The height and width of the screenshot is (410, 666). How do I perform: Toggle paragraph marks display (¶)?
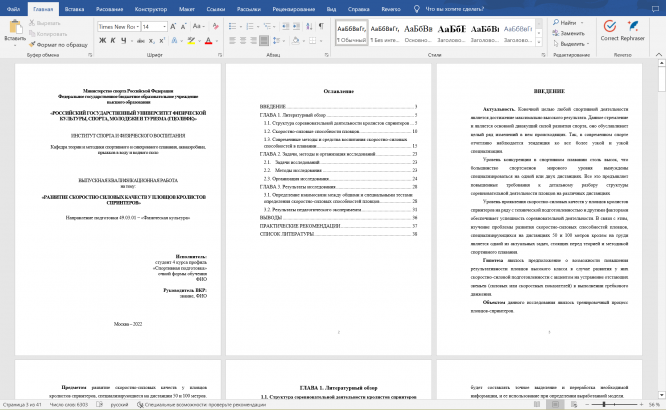coord(321,26)
